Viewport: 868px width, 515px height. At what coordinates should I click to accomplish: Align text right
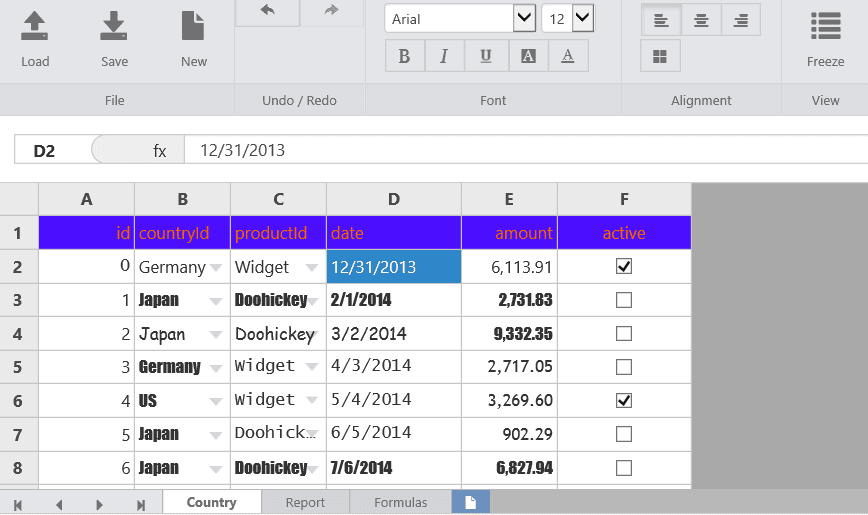741,20
